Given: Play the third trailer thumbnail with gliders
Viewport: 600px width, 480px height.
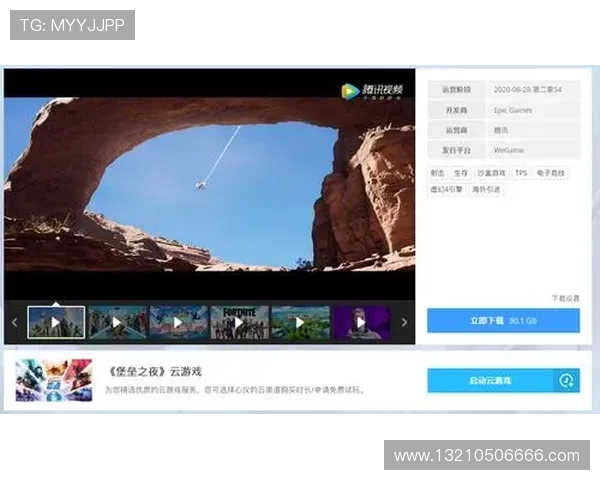Looking at the screenshot, I should tap(178, 322).
